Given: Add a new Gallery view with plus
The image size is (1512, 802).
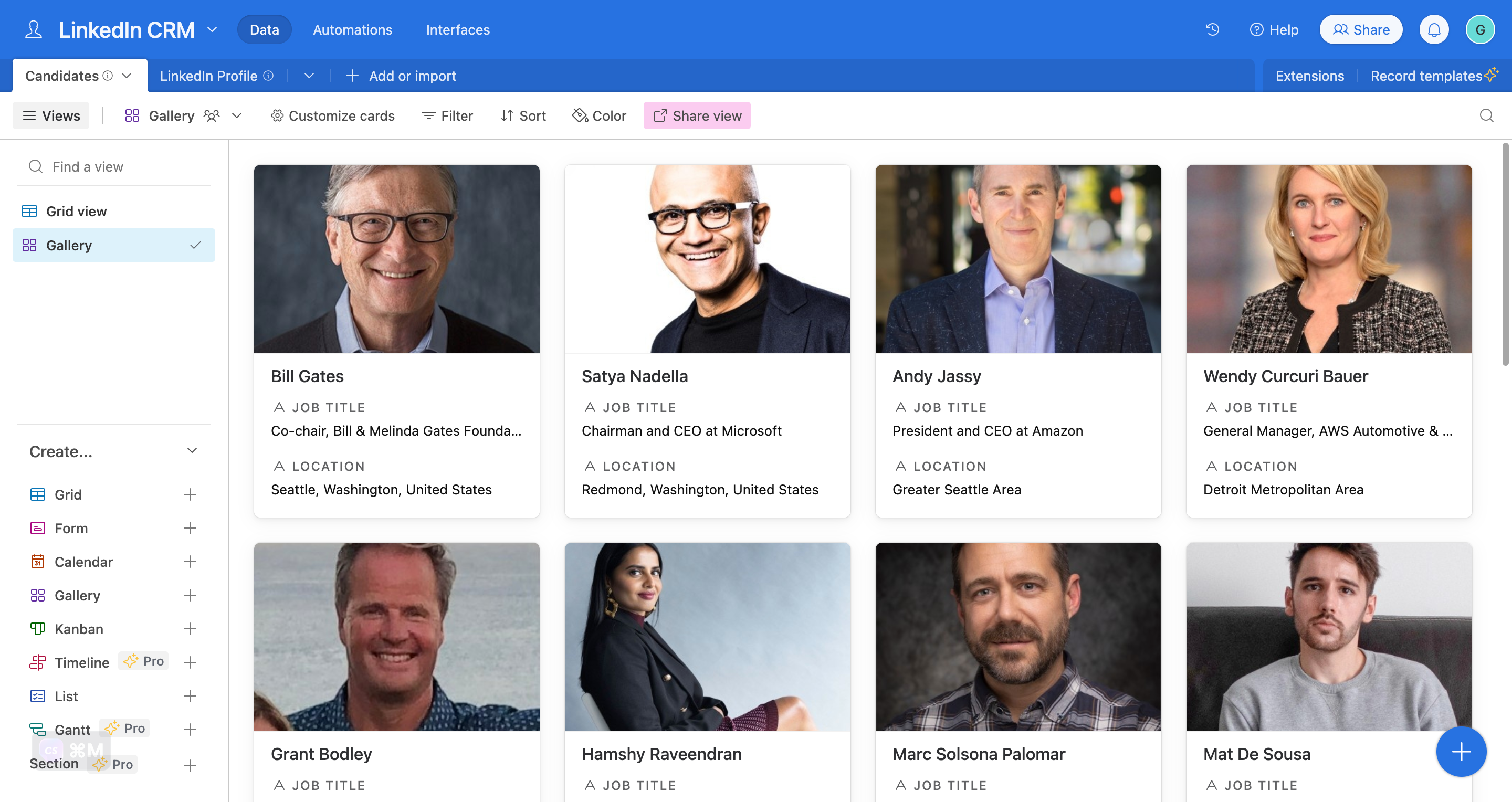Looking at the screenshot, I should tap(190, 596).
